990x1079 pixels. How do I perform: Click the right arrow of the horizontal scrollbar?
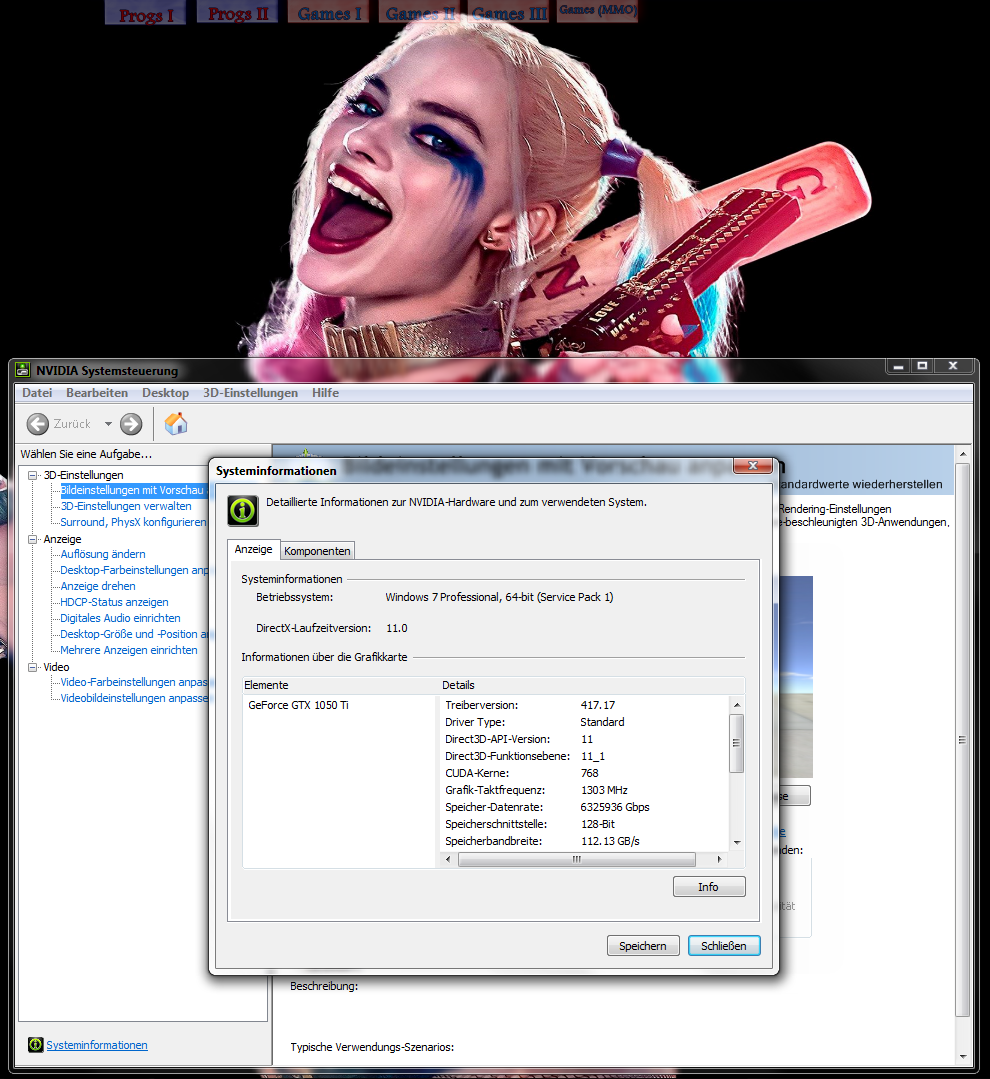click(x=718, y=859)
